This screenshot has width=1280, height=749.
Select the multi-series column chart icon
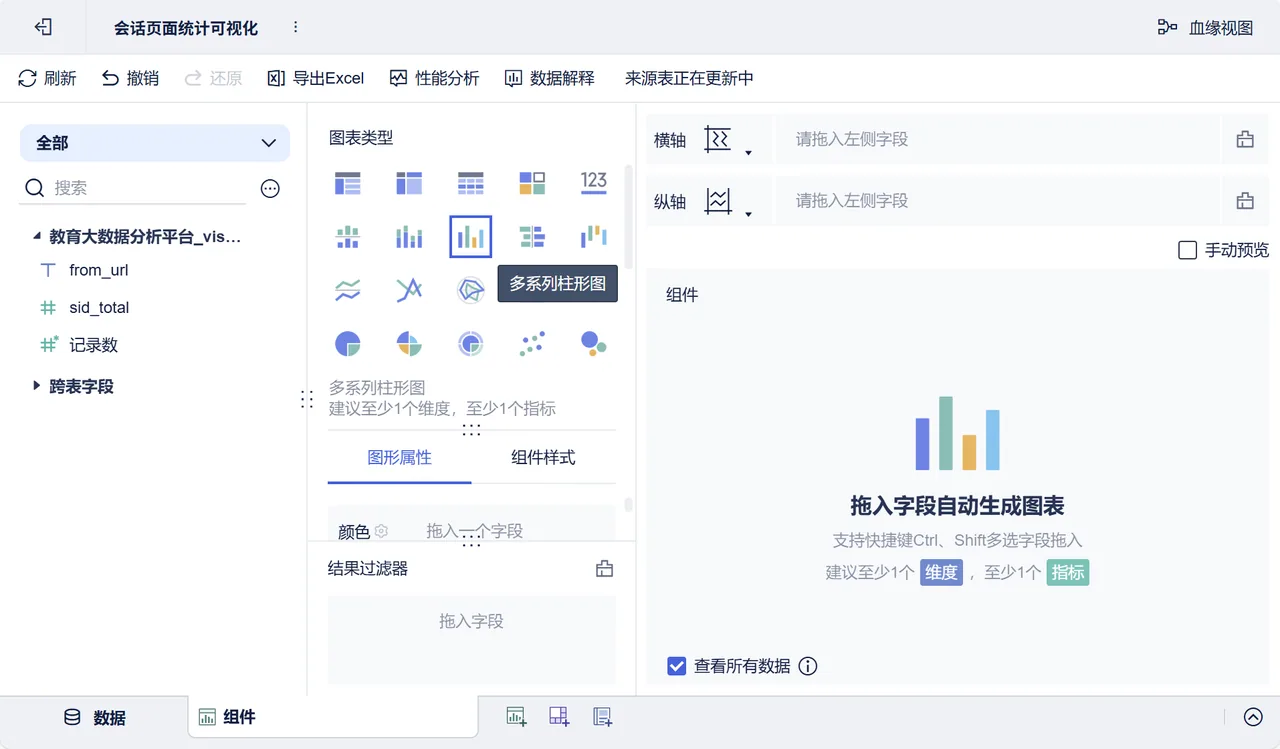[470, 237]
